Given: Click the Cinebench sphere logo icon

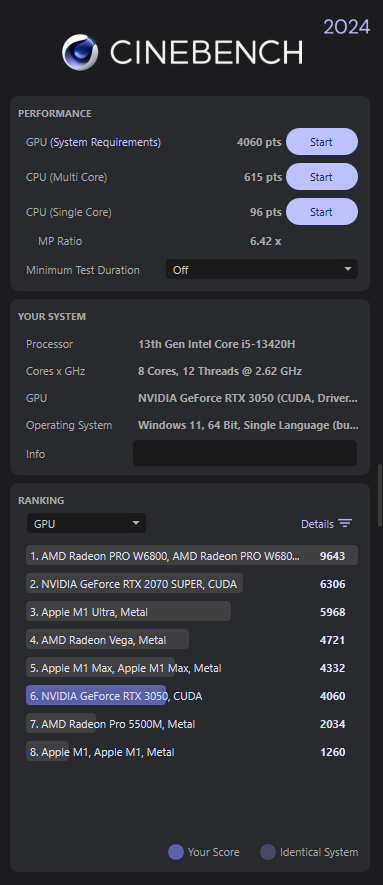Looking at the screenshot, I should coord(80,52).
